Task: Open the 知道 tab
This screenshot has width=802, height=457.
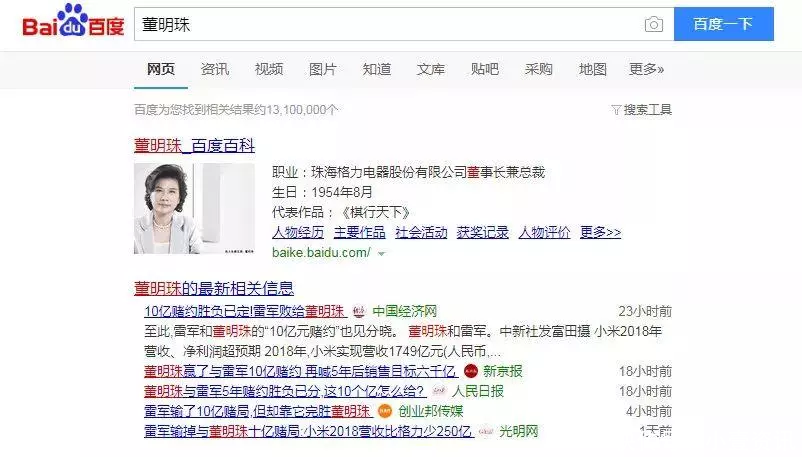Action: [x=377, y=69]
